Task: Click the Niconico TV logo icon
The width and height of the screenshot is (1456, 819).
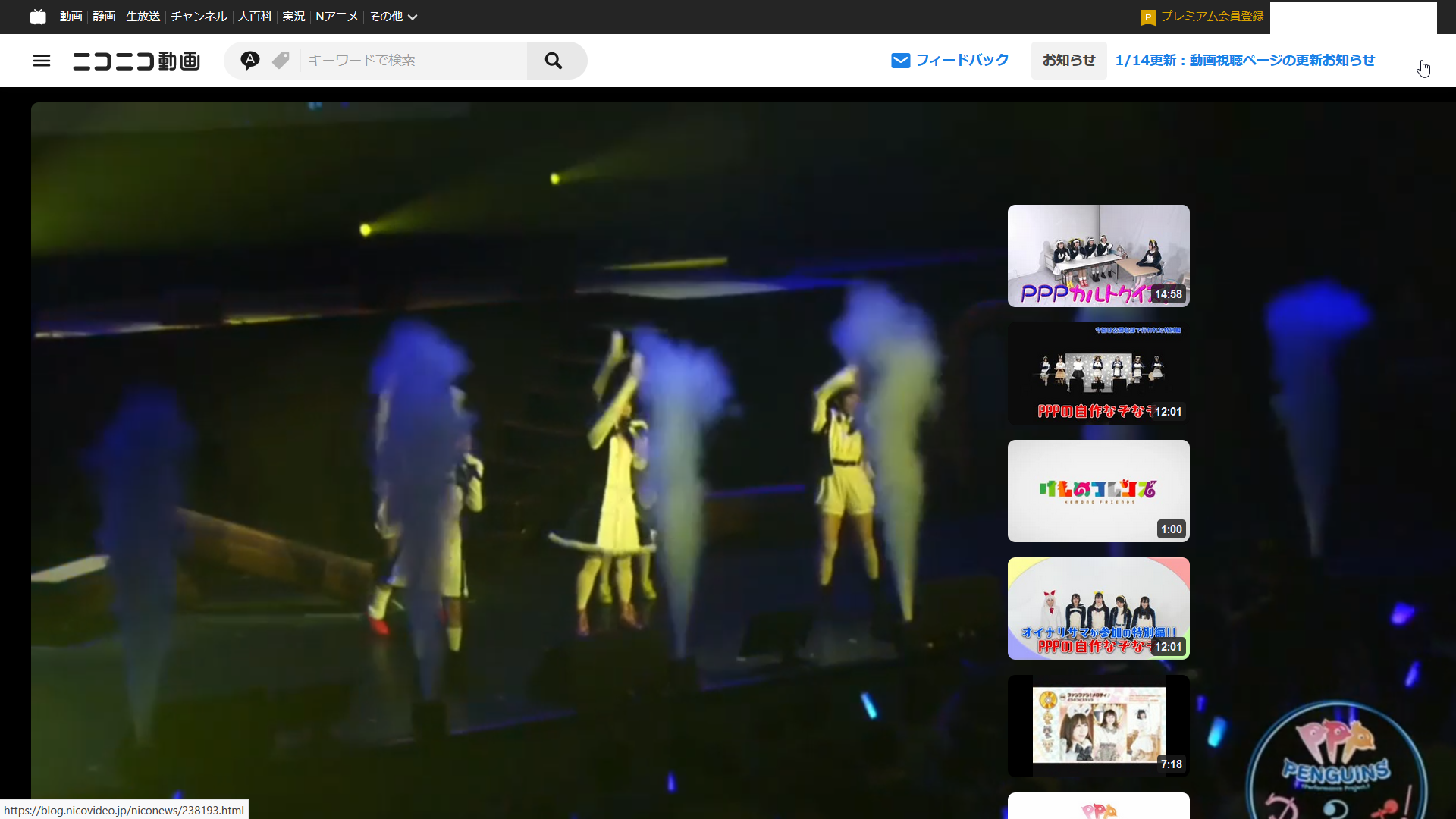Action: click(38, 17)
